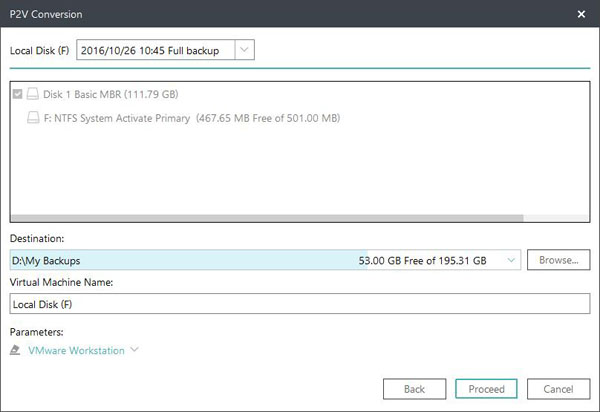Image resolution: width=600 pixels, height=412 pixels.
Task: Click the pencil edit icon beside VMware Workstation
Action: pos(15,350)
